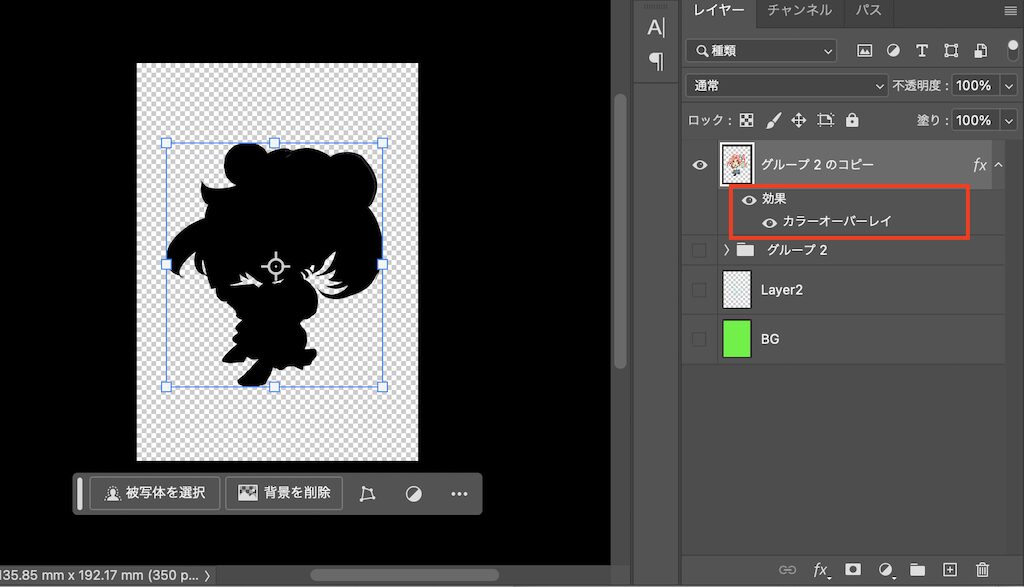Click fx icon on グループ 2 のコピー layer
The height and width of the screenshot is (587, 1024).
pos(979,165)
